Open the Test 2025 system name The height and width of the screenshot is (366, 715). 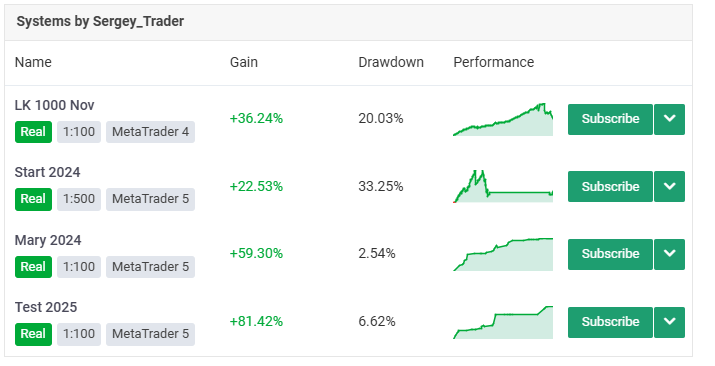click(x=46, y=307)
